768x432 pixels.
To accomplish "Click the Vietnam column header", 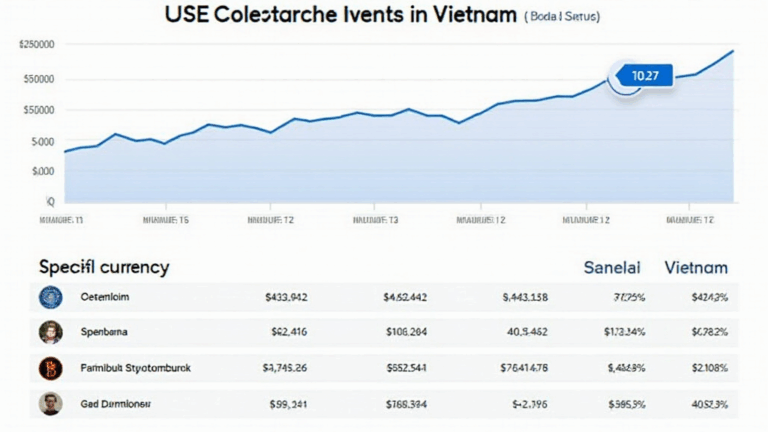I will click(695, 268).
